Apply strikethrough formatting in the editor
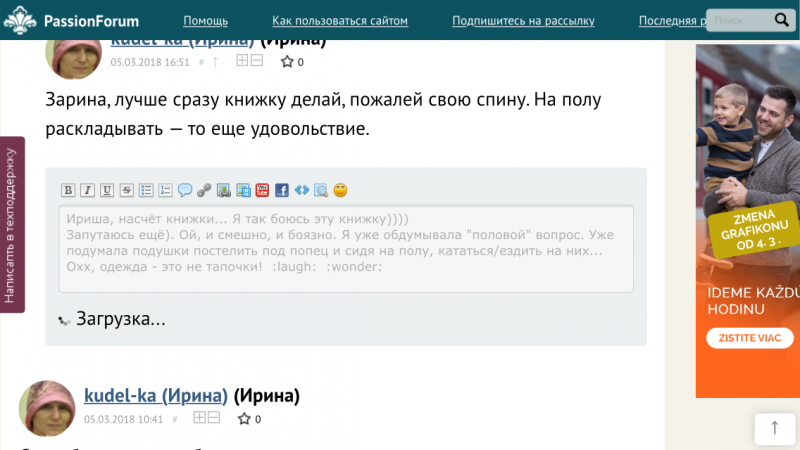 pyautogui.click(x=127, y=190)
